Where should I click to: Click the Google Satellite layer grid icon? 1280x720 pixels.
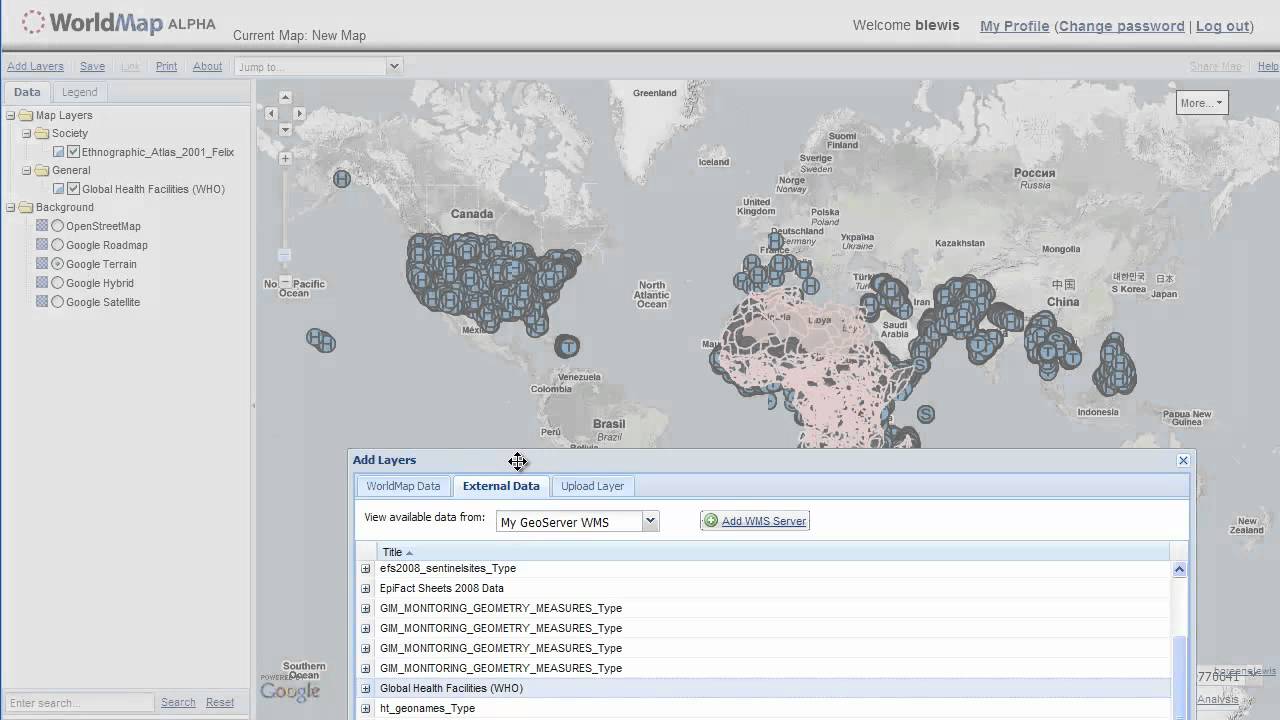[x=42, y=302]
